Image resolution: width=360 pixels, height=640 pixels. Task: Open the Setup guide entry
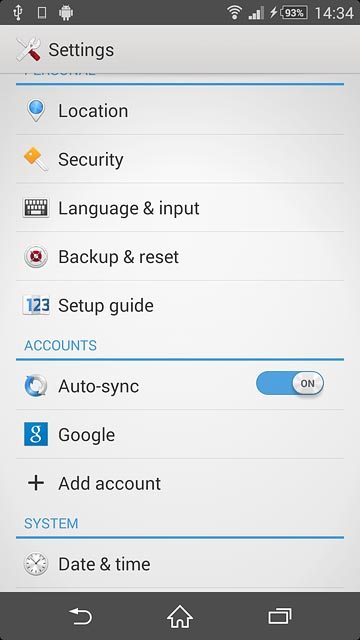tap(180, 305)
